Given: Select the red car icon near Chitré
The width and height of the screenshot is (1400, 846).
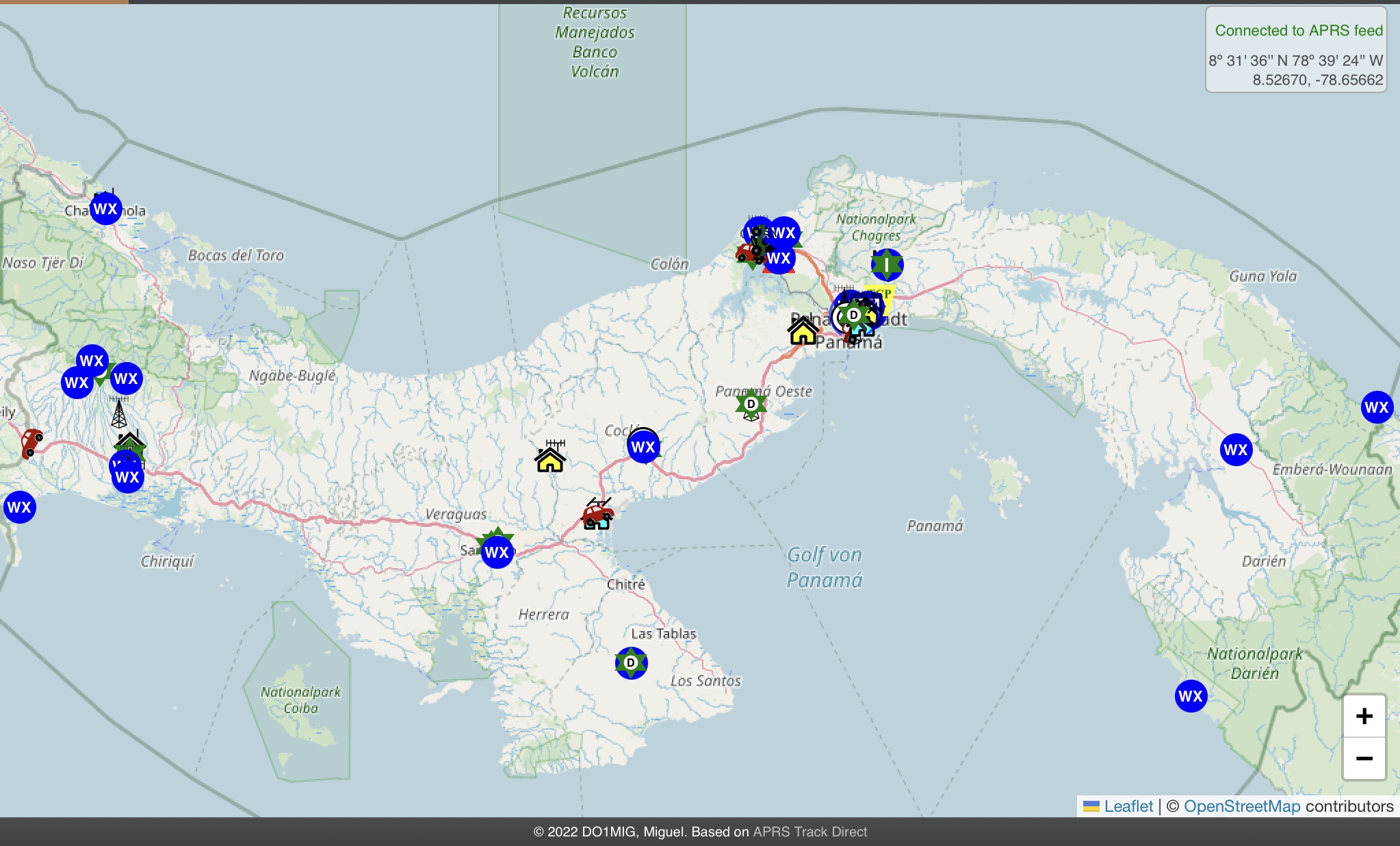Looking at the screenshot, I should [597, 512].
